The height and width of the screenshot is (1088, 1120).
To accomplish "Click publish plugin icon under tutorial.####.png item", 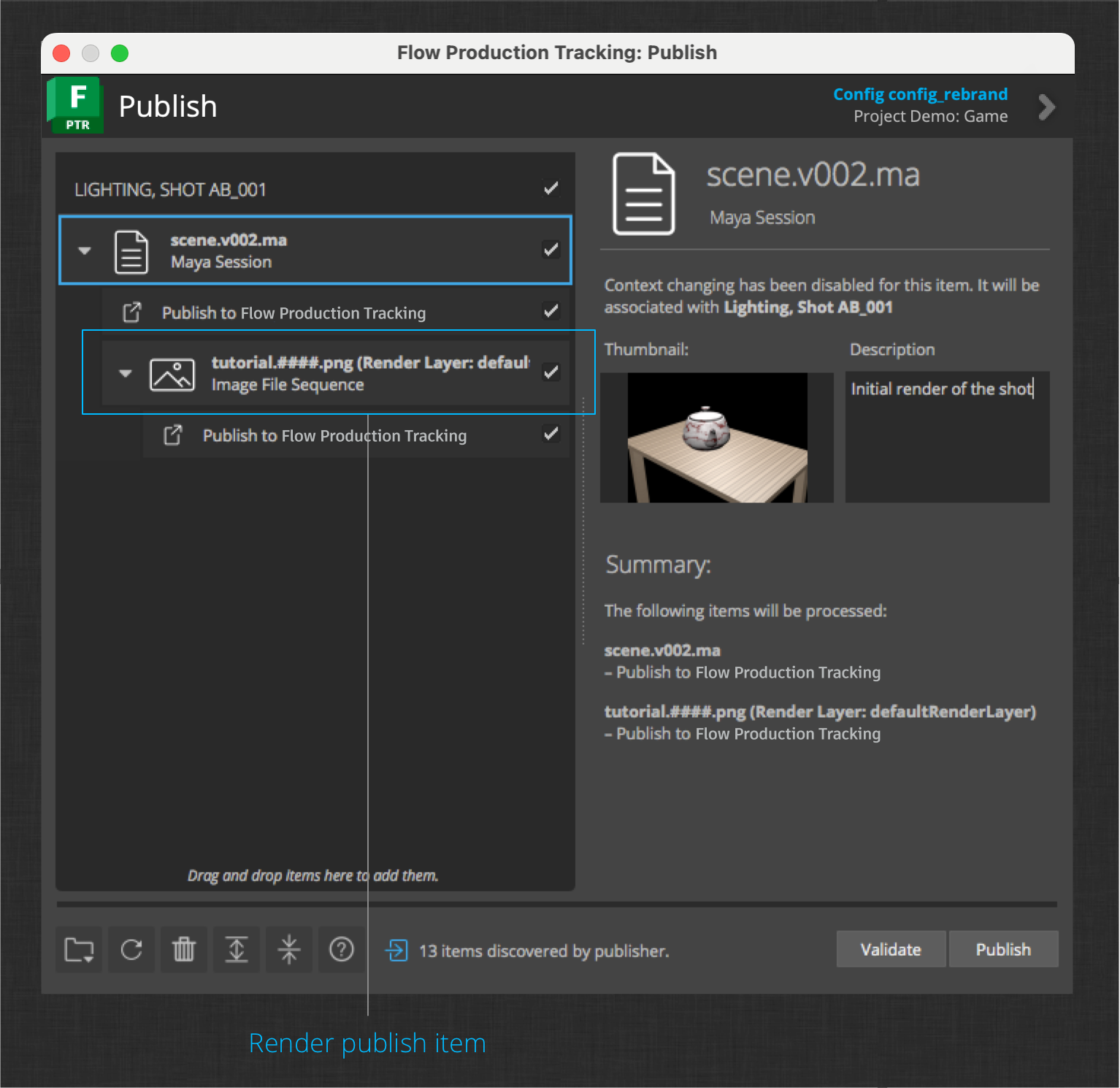I will (173, 435).
